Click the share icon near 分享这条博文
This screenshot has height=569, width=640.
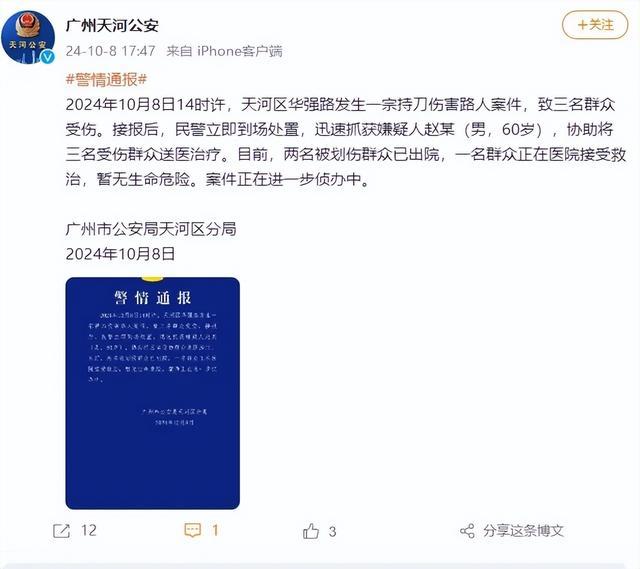467,531
